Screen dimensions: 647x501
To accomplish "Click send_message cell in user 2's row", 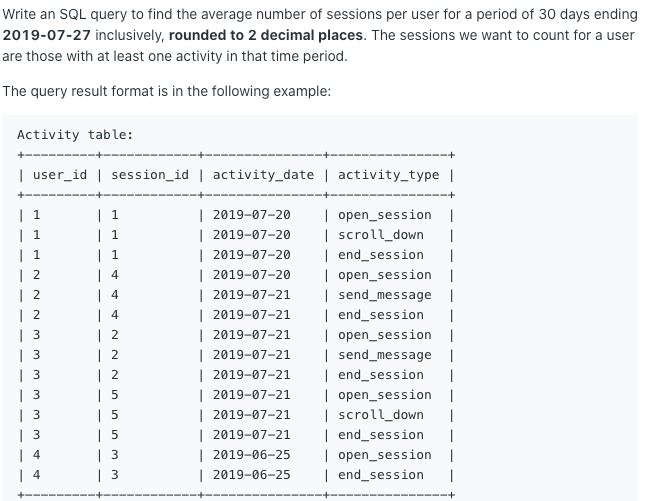I will tap(385, 295).
